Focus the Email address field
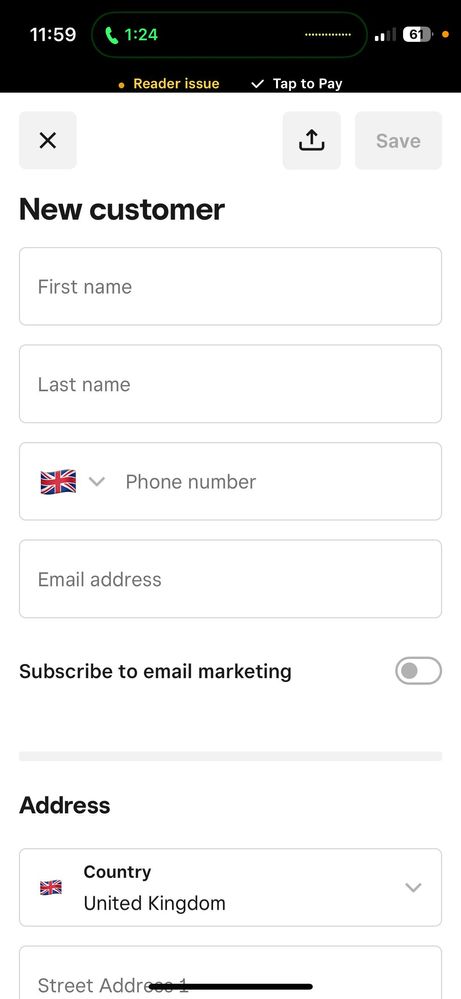 click(230, 579)
